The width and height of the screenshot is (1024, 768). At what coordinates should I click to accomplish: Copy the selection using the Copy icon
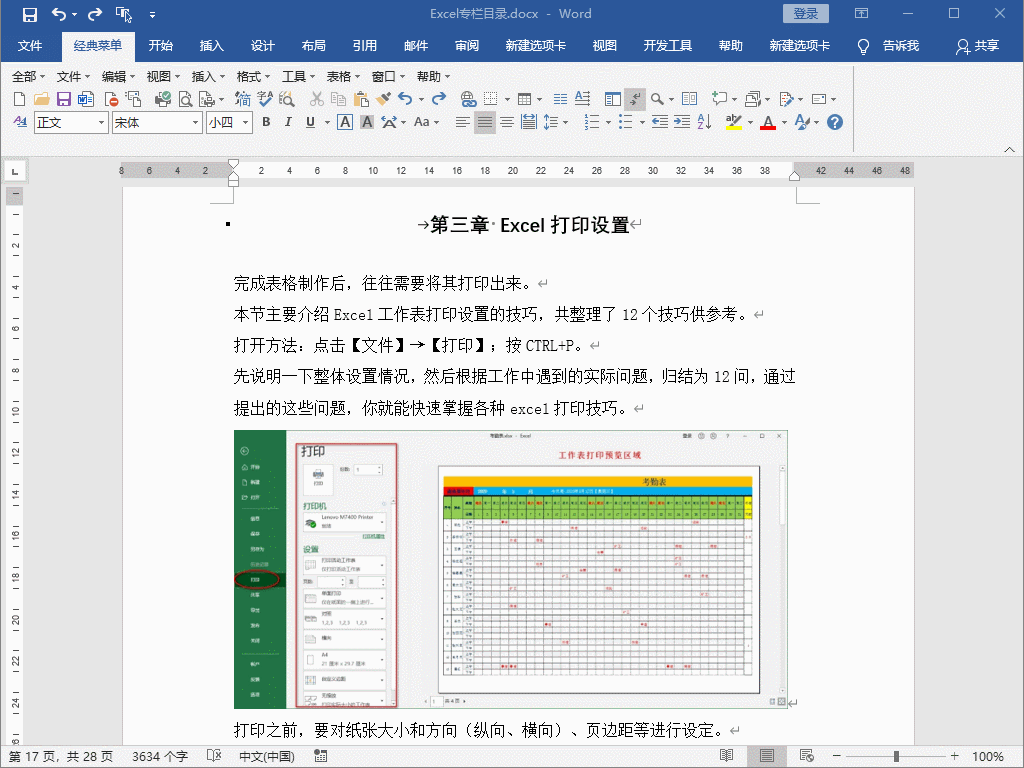click(x=338, y=99)
